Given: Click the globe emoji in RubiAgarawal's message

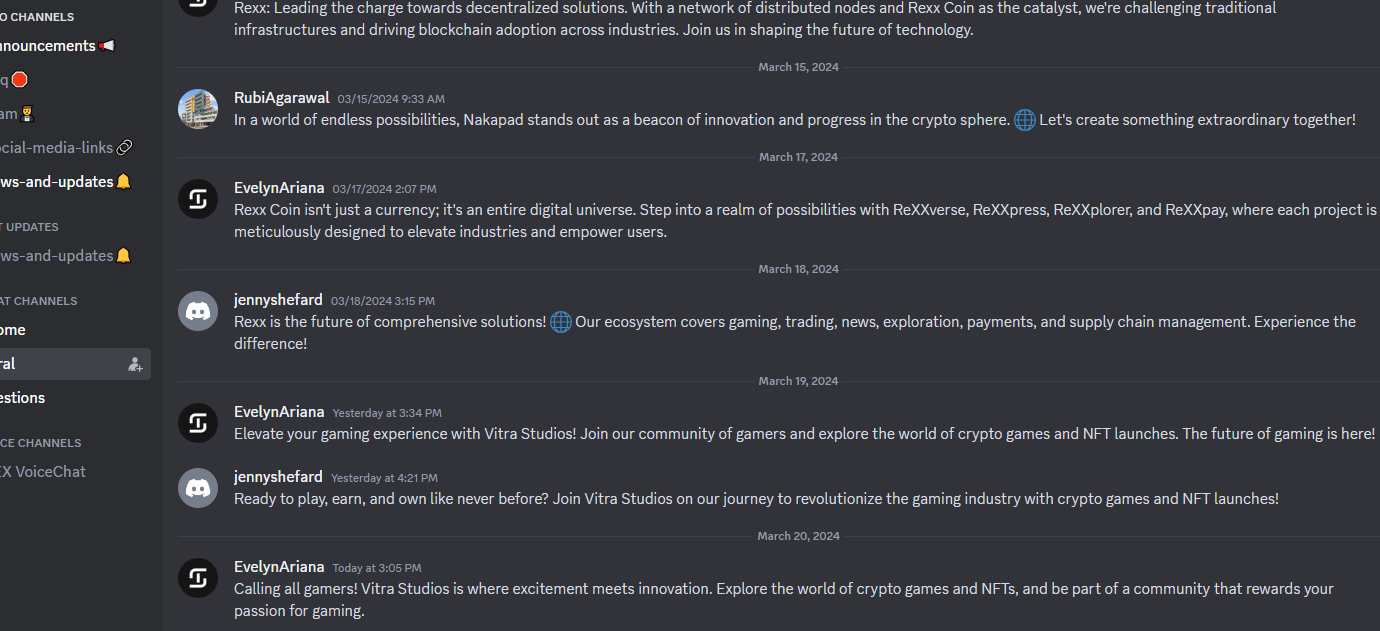Looking at the screenshot, I should (1025, 120).
